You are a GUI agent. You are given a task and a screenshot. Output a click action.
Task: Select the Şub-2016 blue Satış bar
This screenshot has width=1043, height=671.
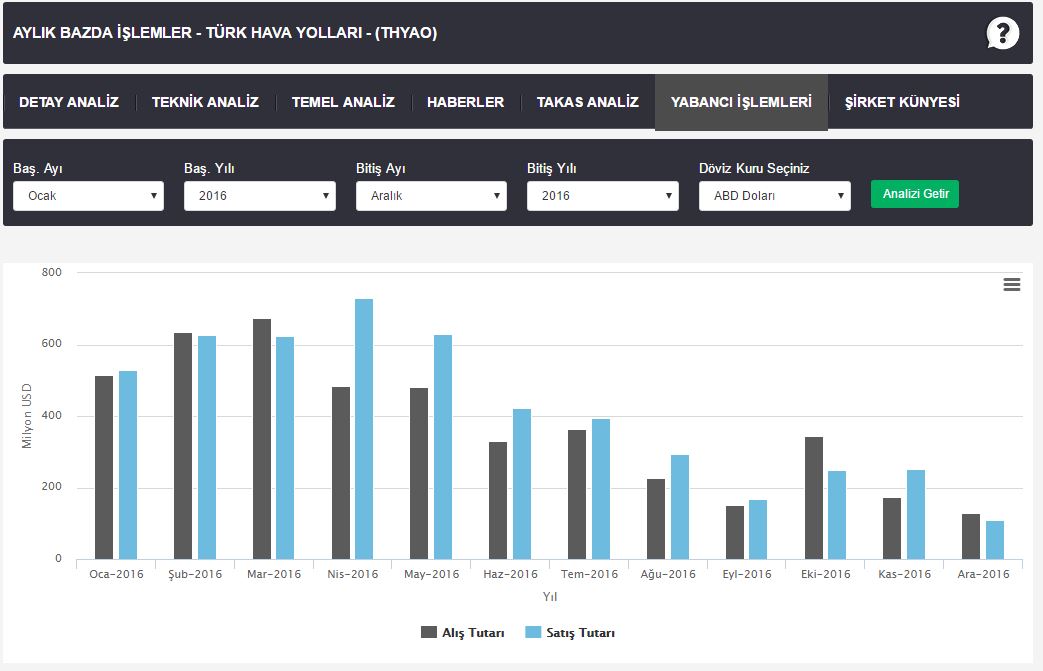point(207,448)
